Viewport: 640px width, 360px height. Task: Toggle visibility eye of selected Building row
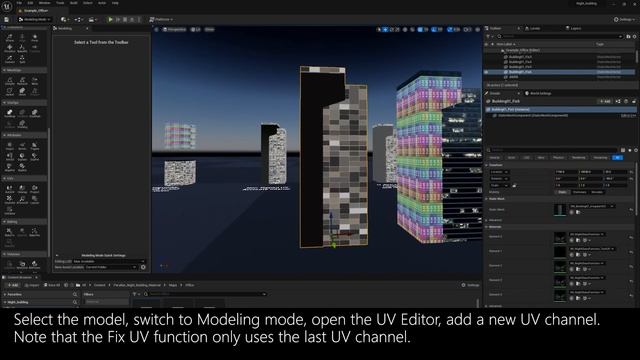point(486,72)
